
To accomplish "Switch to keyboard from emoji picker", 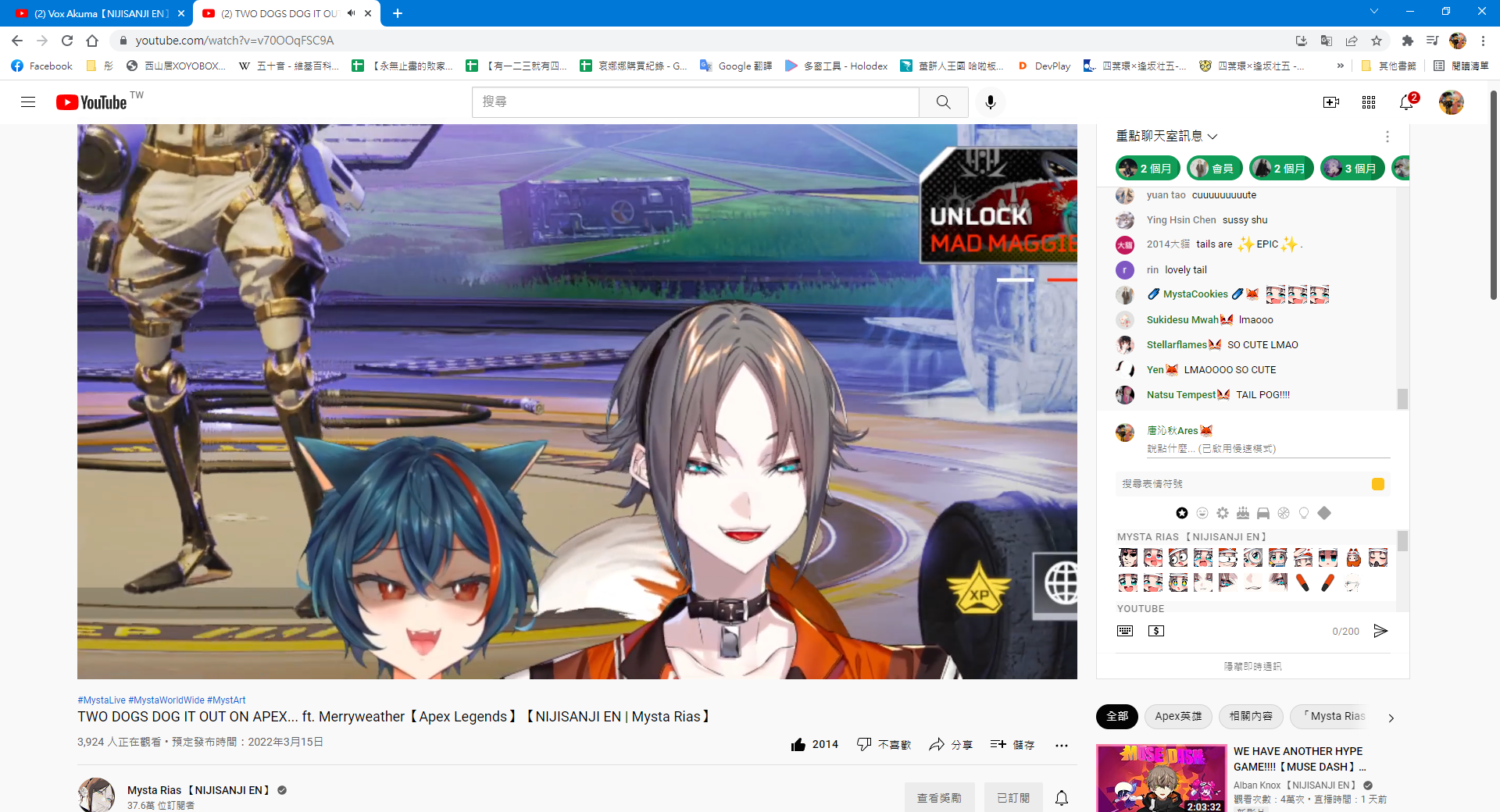I will tap(1125, 631).
